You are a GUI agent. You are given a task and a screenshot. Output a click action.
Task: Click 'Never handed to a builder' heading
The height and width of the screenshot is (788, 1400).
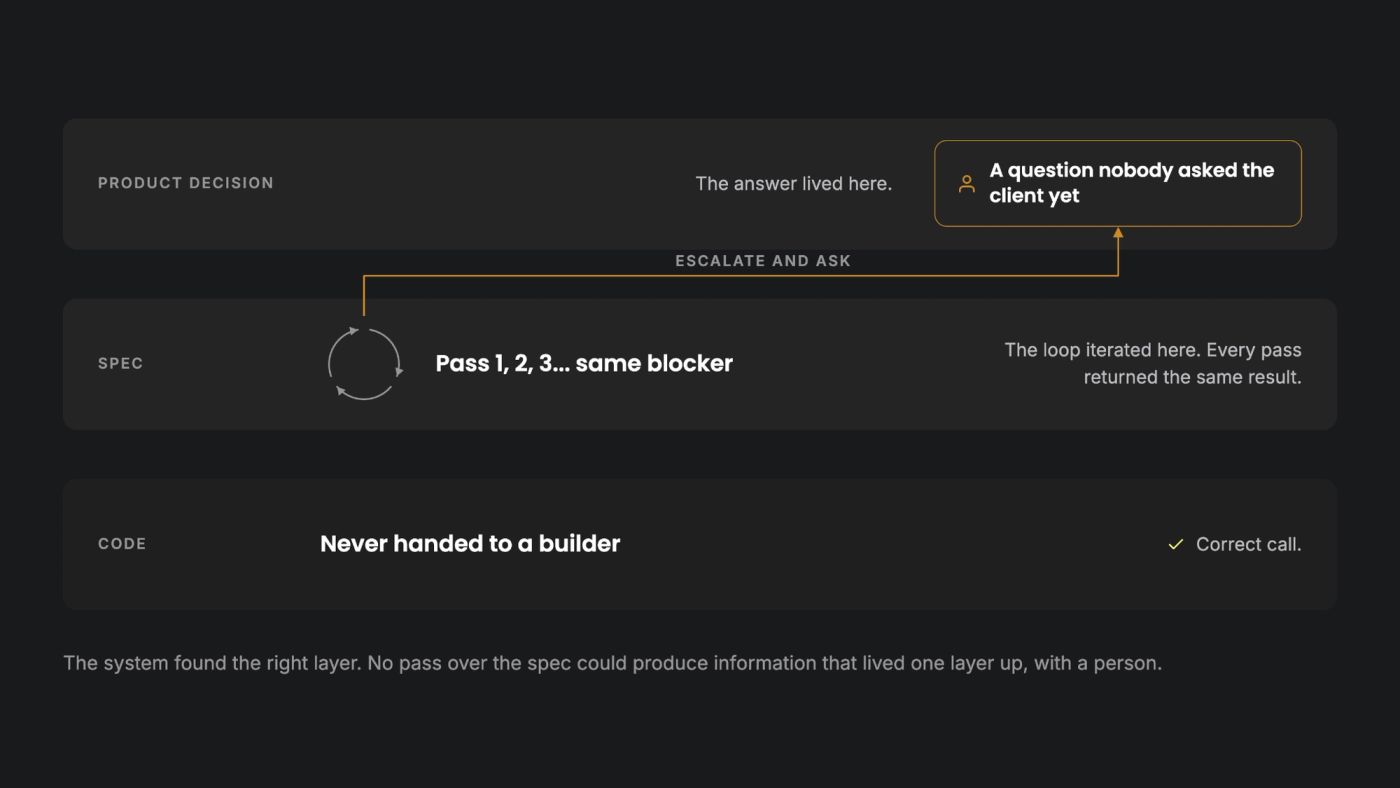point(470,544)
